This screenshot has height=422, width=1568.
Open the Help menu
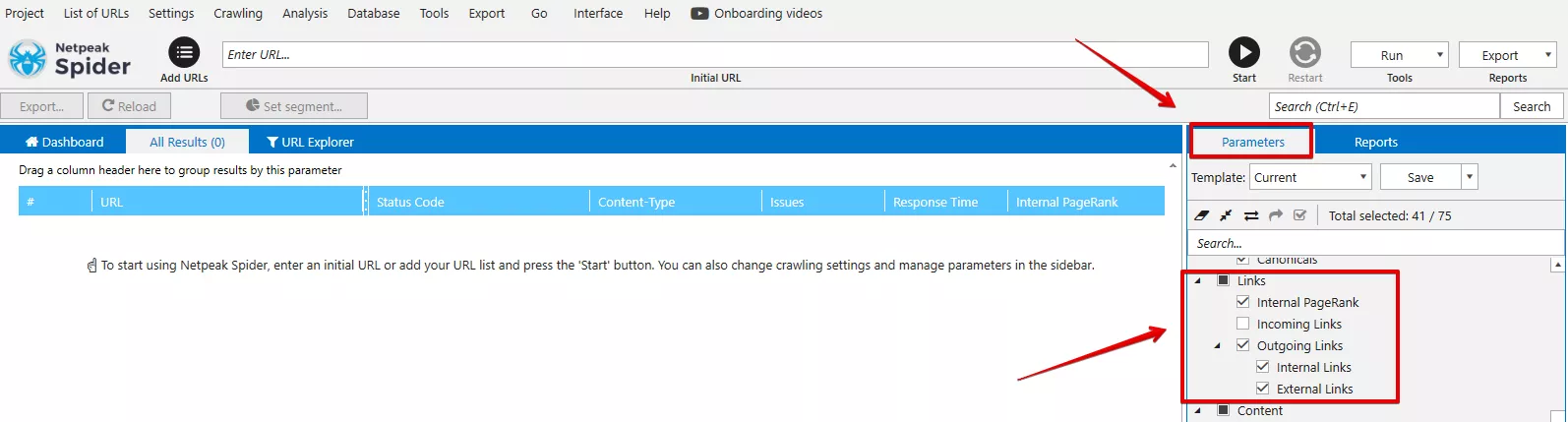pos(657,13)
